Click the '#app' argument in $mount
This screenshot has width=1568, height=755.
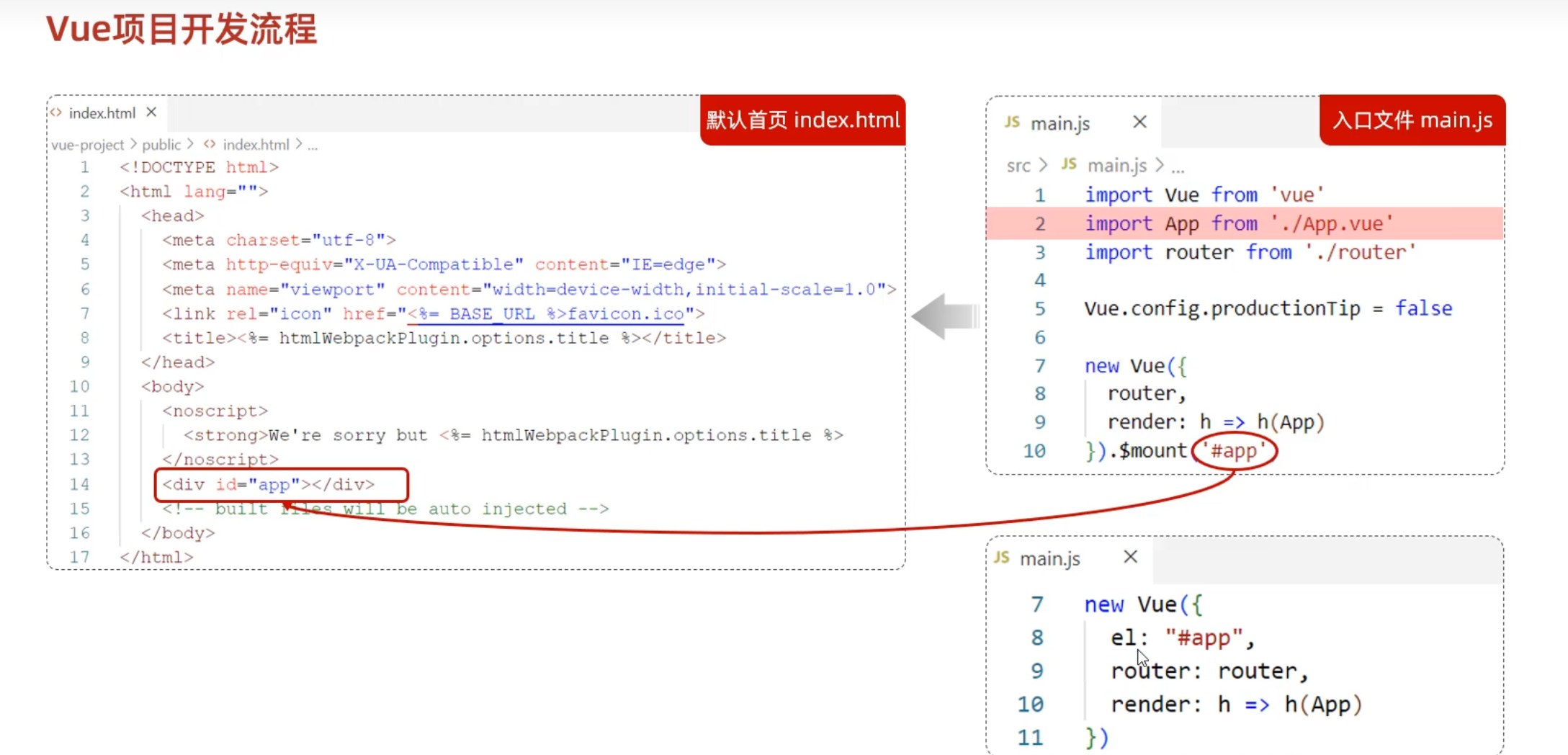[1234, 451]
